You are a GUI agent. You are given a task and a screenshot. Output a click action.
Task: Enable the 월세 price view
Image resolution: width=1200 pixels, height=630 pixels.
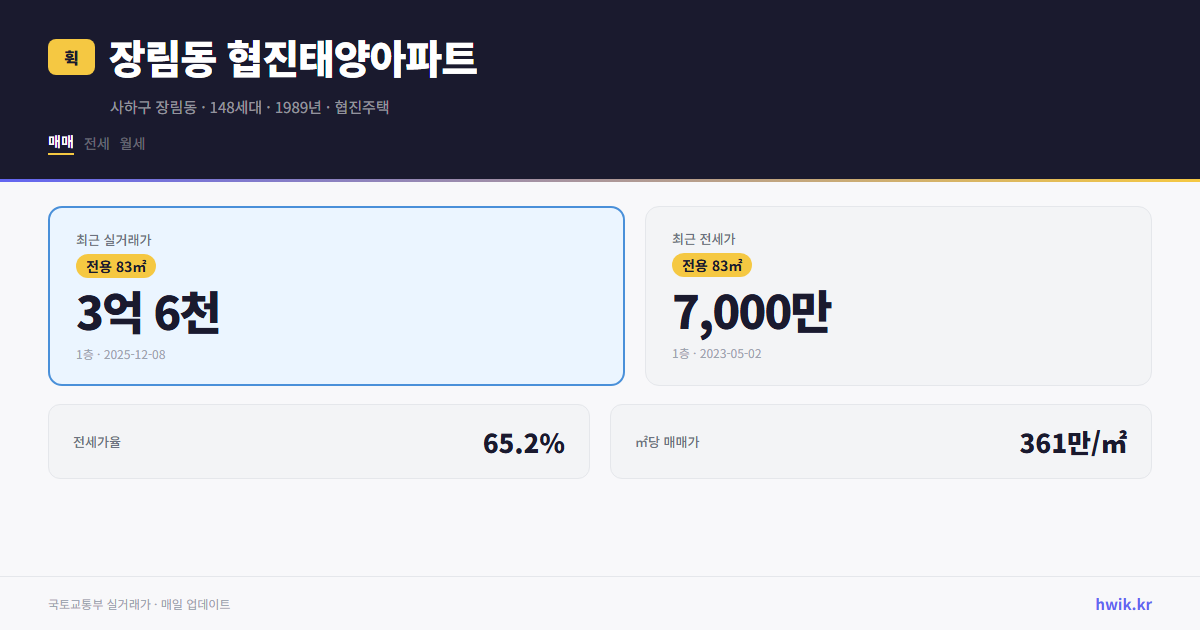[x=131, y=143]
